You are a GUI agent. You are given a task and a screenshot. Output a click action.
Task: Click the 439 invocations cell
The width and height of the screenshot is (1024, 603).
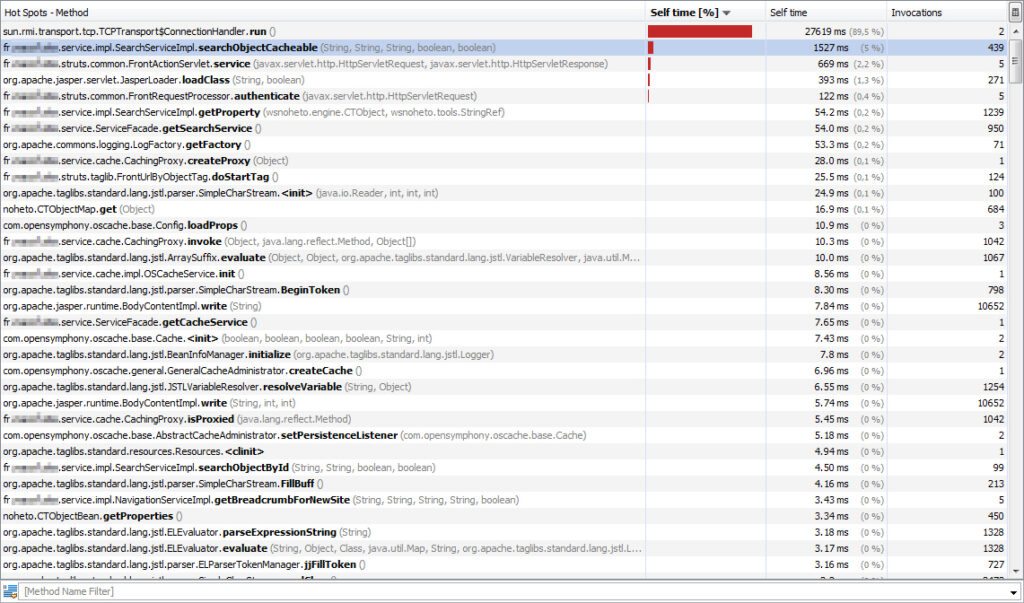coord(948,48)
